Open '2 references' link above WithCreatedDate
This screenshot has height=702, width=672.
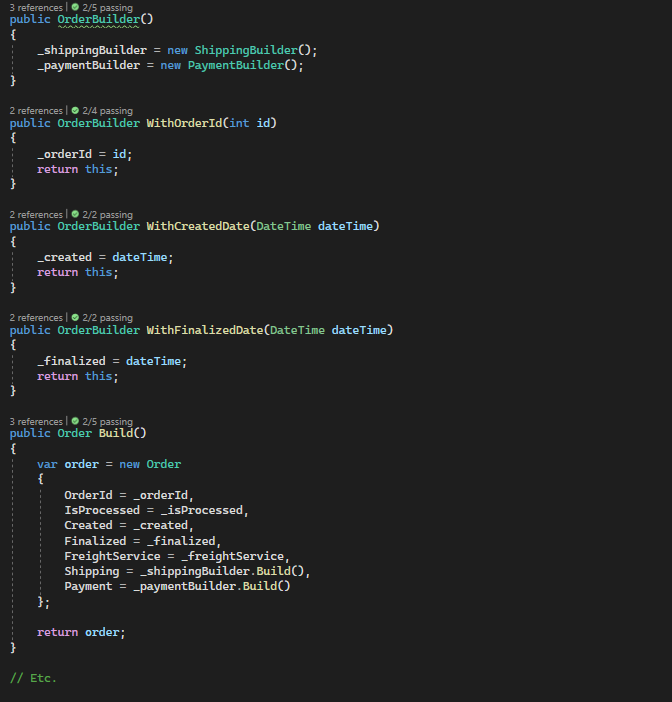36,214
